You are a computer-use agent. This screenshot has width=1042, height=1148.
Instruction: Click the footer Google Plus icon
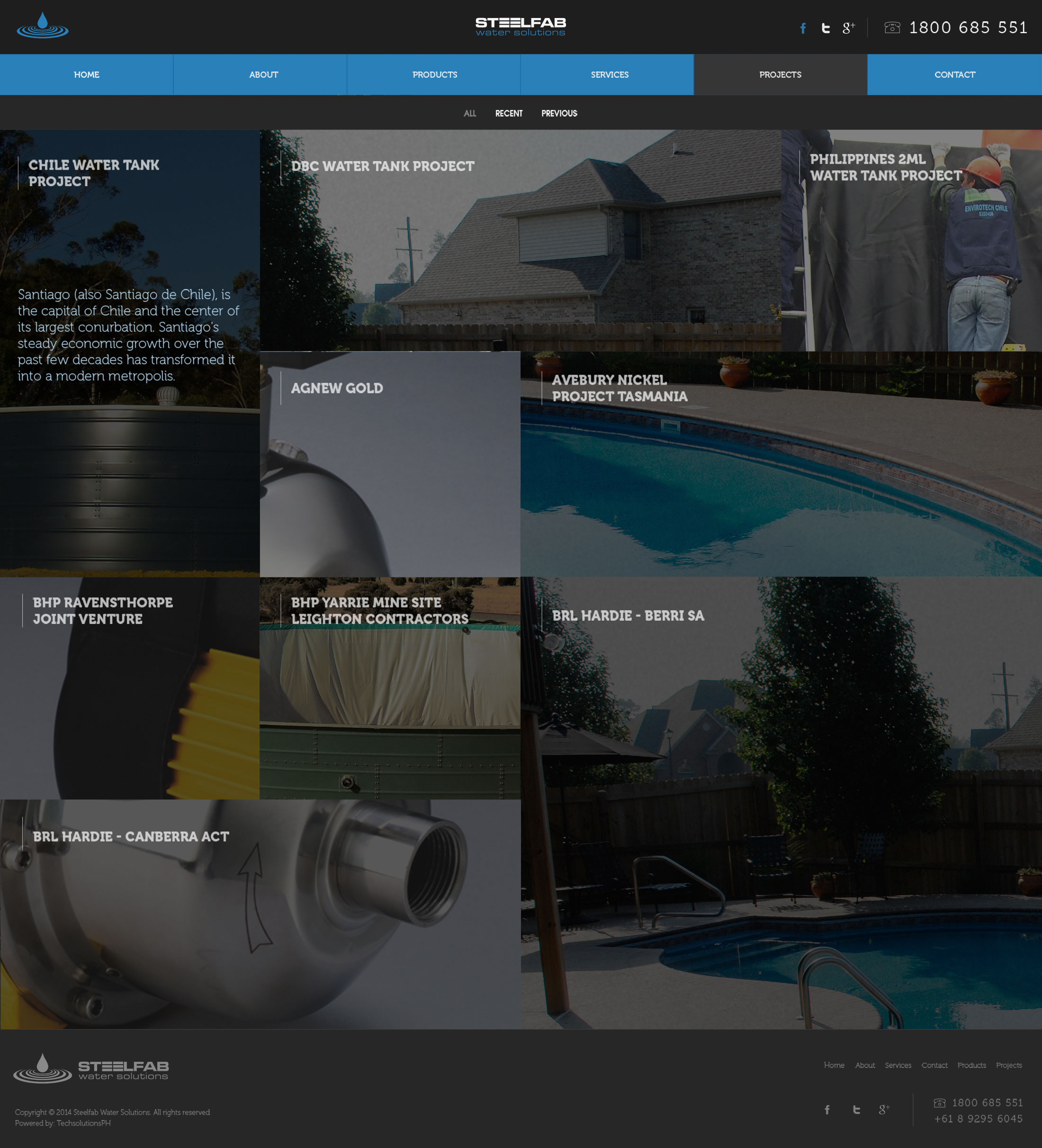click(x=884, y=1109)
